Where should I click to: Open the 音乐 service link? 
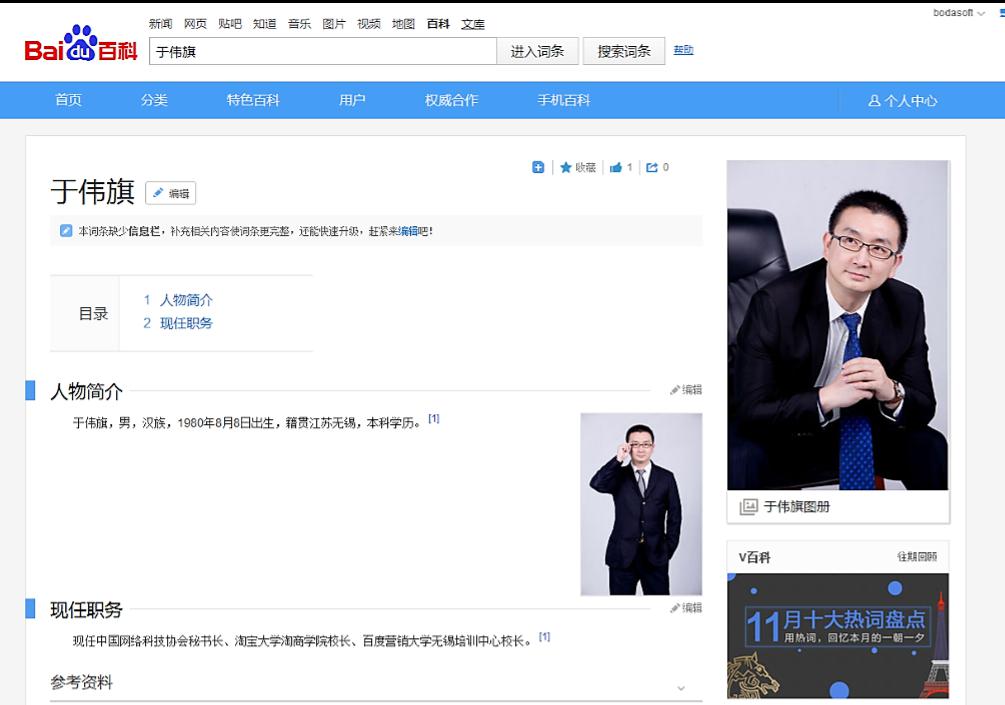point(299,24)
